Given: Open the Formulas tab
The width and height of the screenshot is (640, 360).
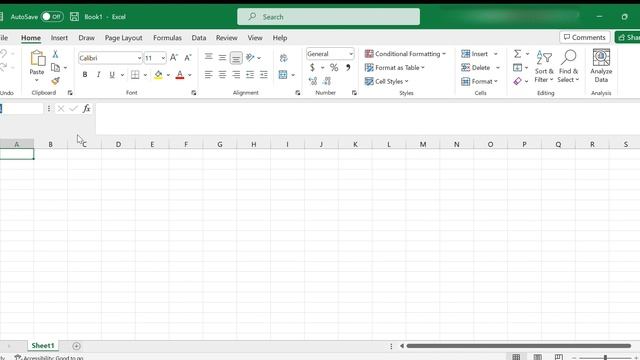Looking at the screenshot, I should [x=167, y=38].
